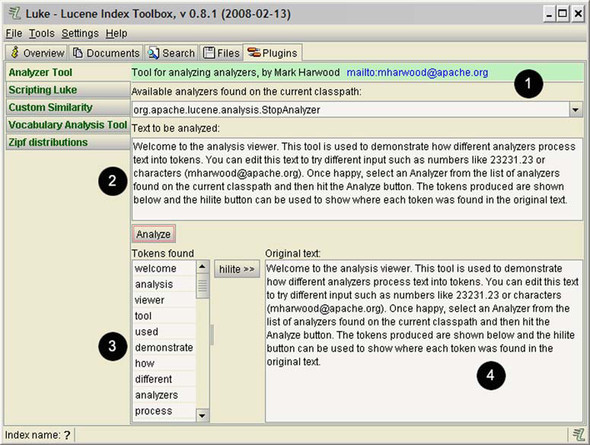This screenshot has width=590, height=445.
Task: Minimize the Luke window
Action: (549, 14)
